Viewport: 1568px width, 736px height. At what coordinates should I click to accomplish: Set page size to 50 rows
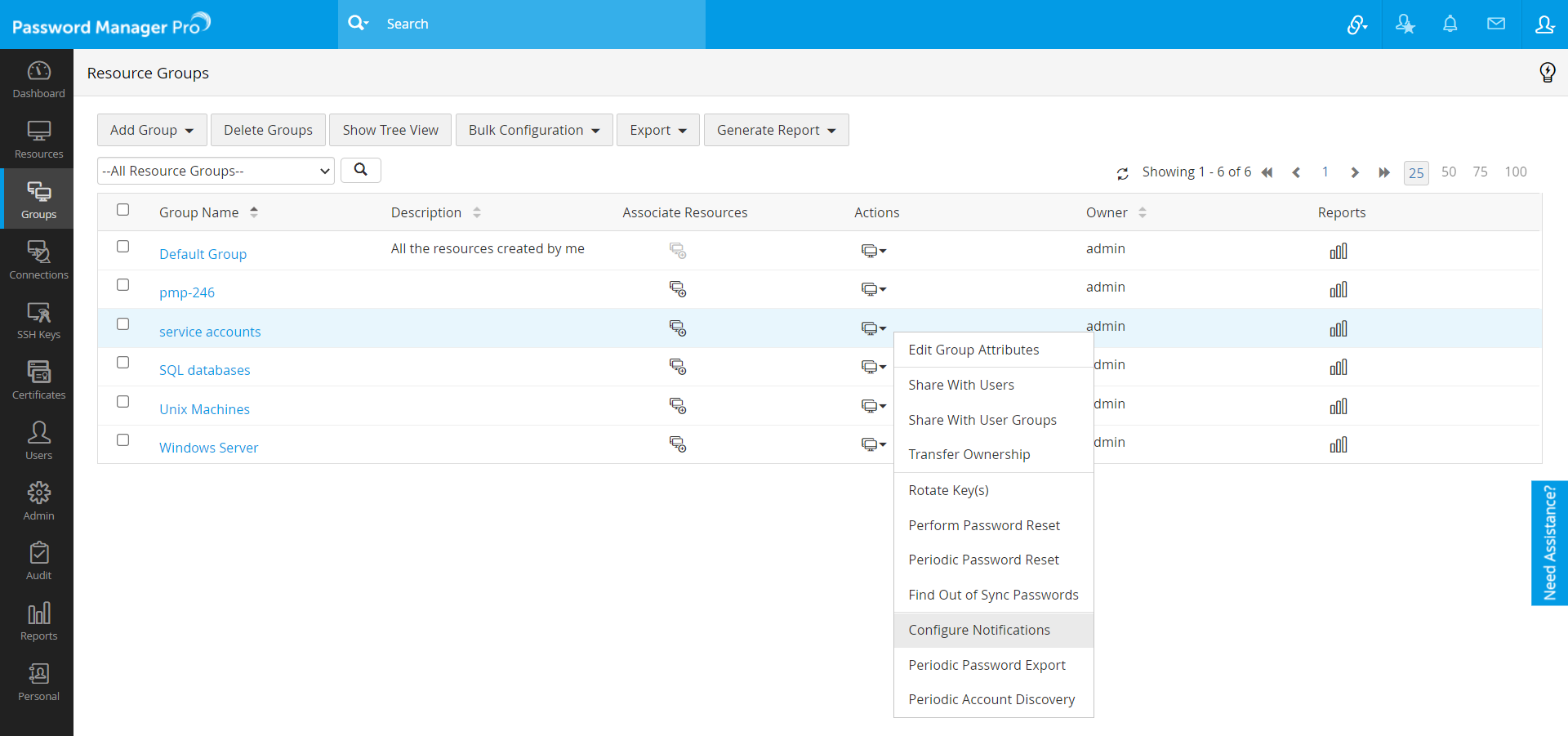tap(1448, 172)
